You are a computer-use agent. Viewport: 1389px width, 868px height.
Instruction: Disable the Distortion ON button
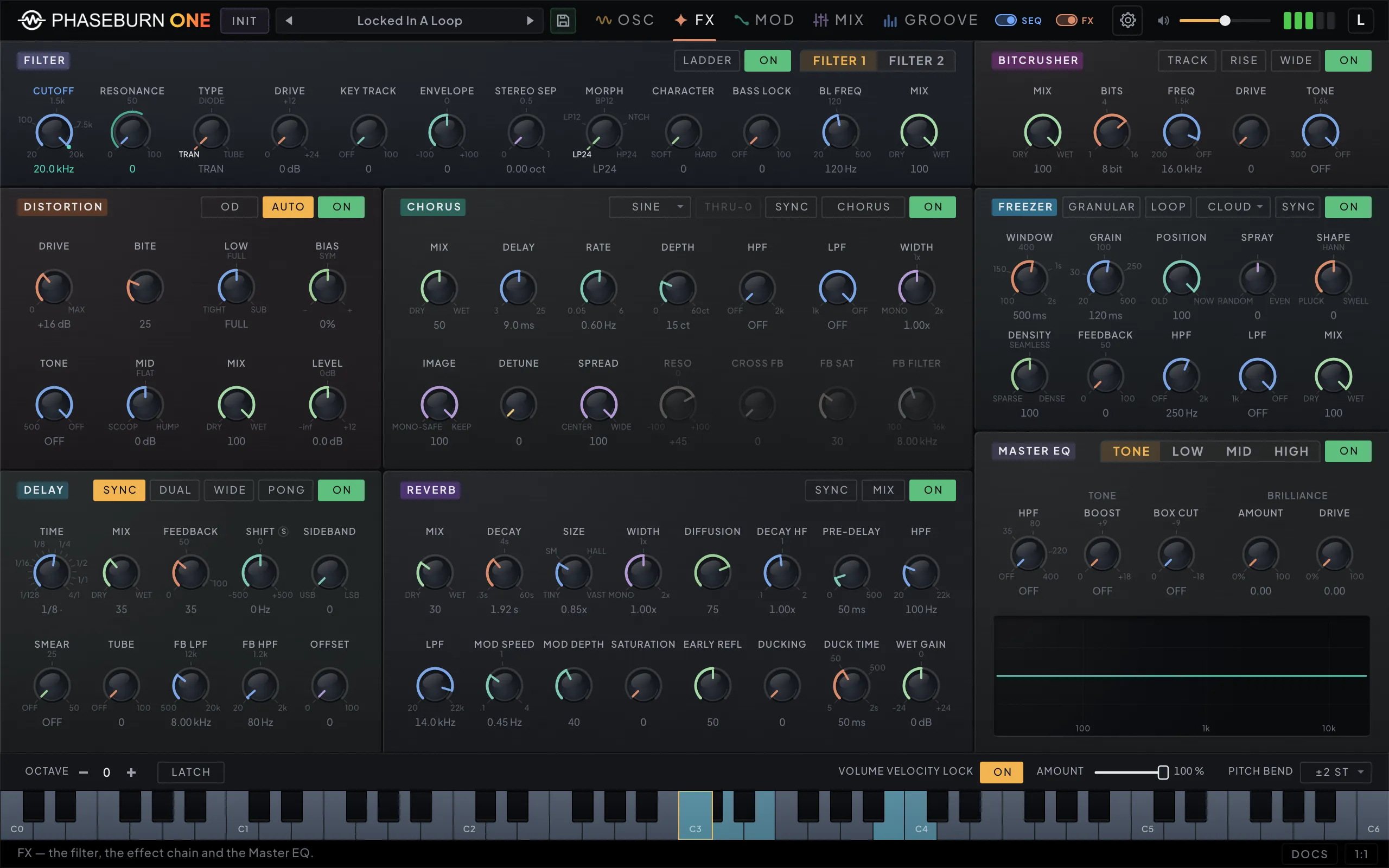[341, 207]
